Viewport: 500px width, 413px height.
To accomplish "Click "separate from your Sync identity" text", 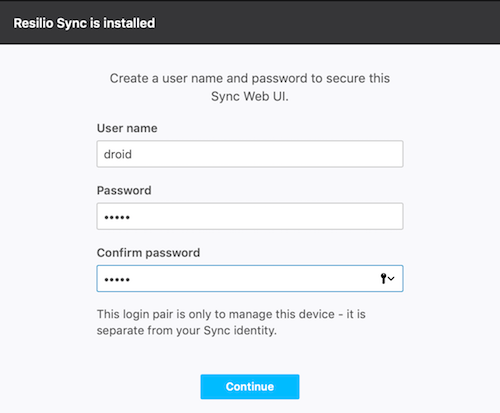I will (187, 331).
